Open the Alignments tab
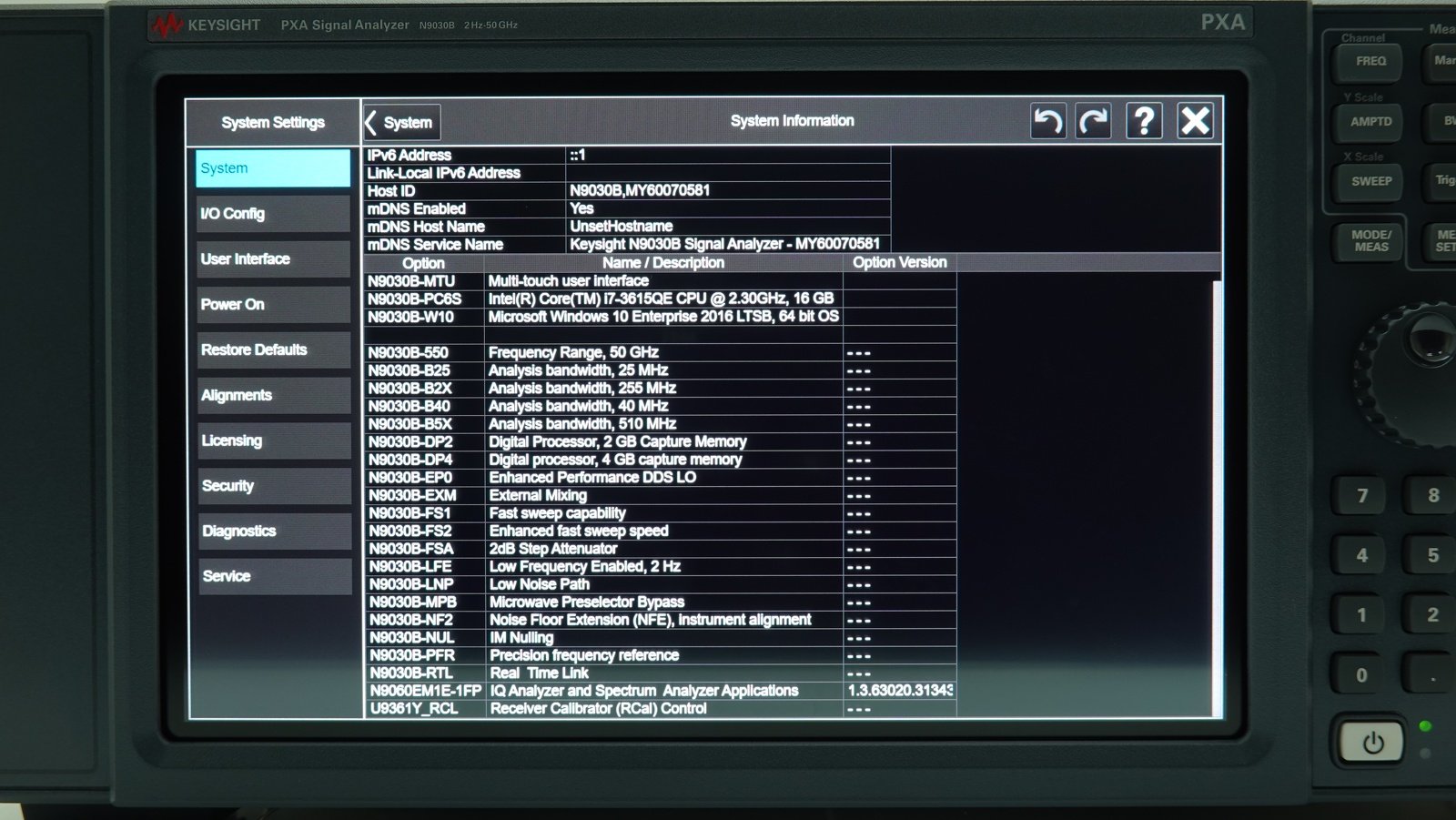 (273, 395)
